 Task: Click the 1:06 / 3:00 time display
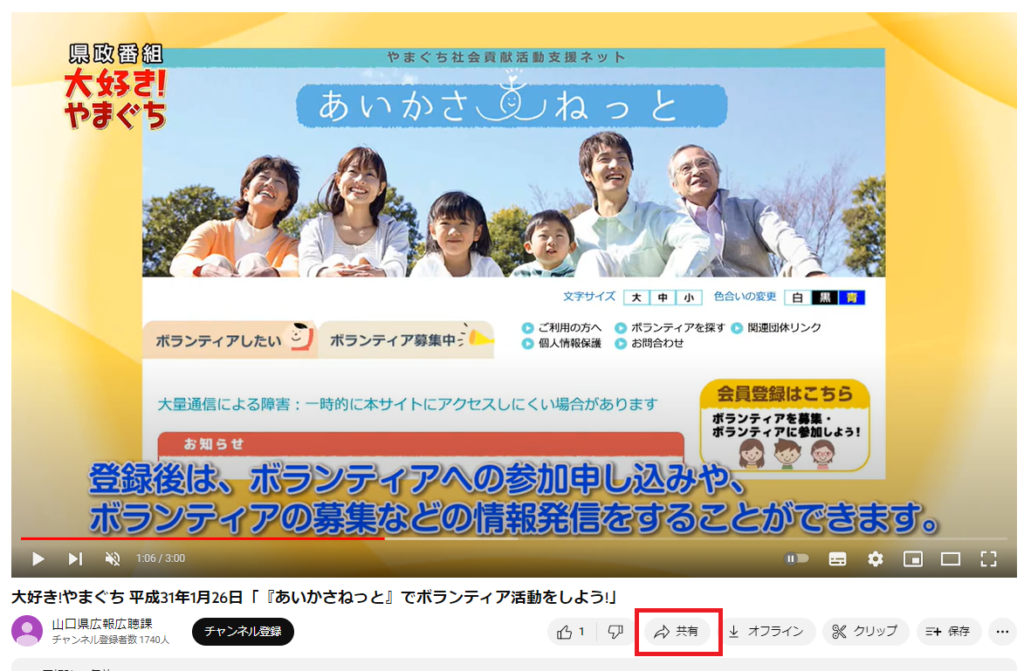click(160, 559)
